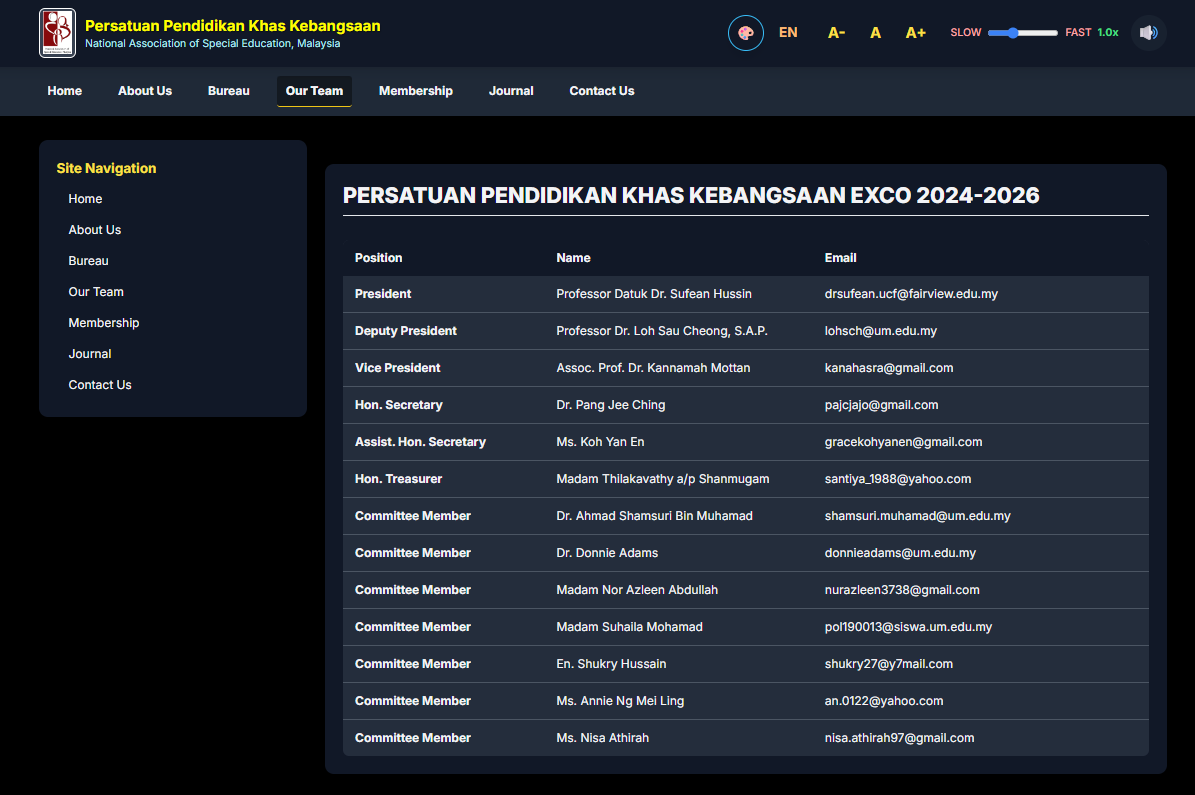Open Membership in the top menu bar
Screen dimensions: 1195x795
pos(415,91)
